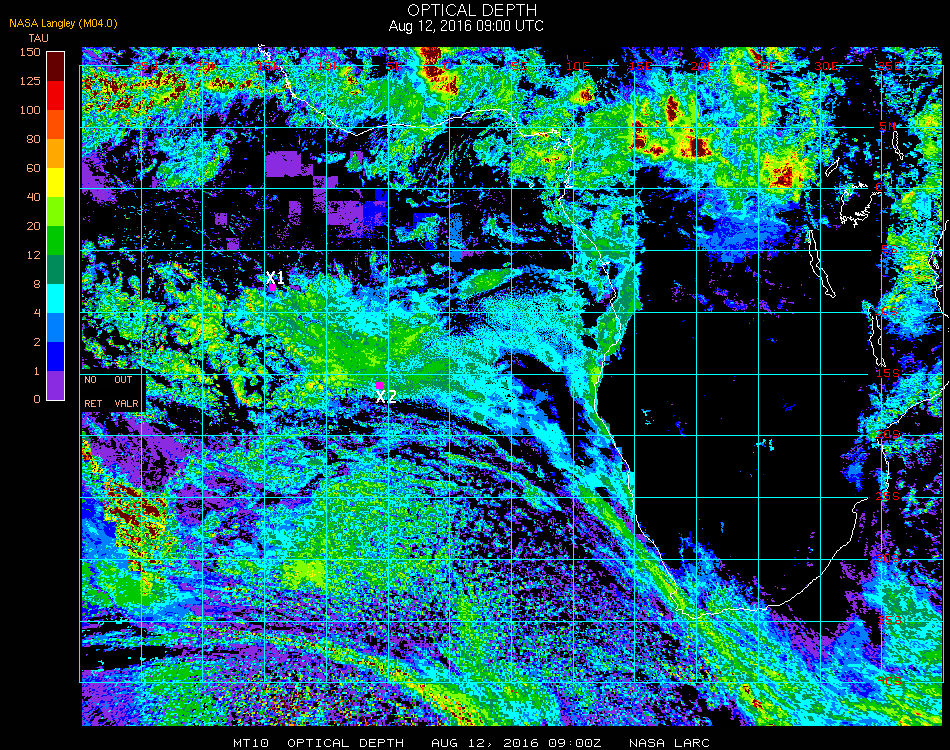Click the 60 value on colorbar scale

coord(33,168)
